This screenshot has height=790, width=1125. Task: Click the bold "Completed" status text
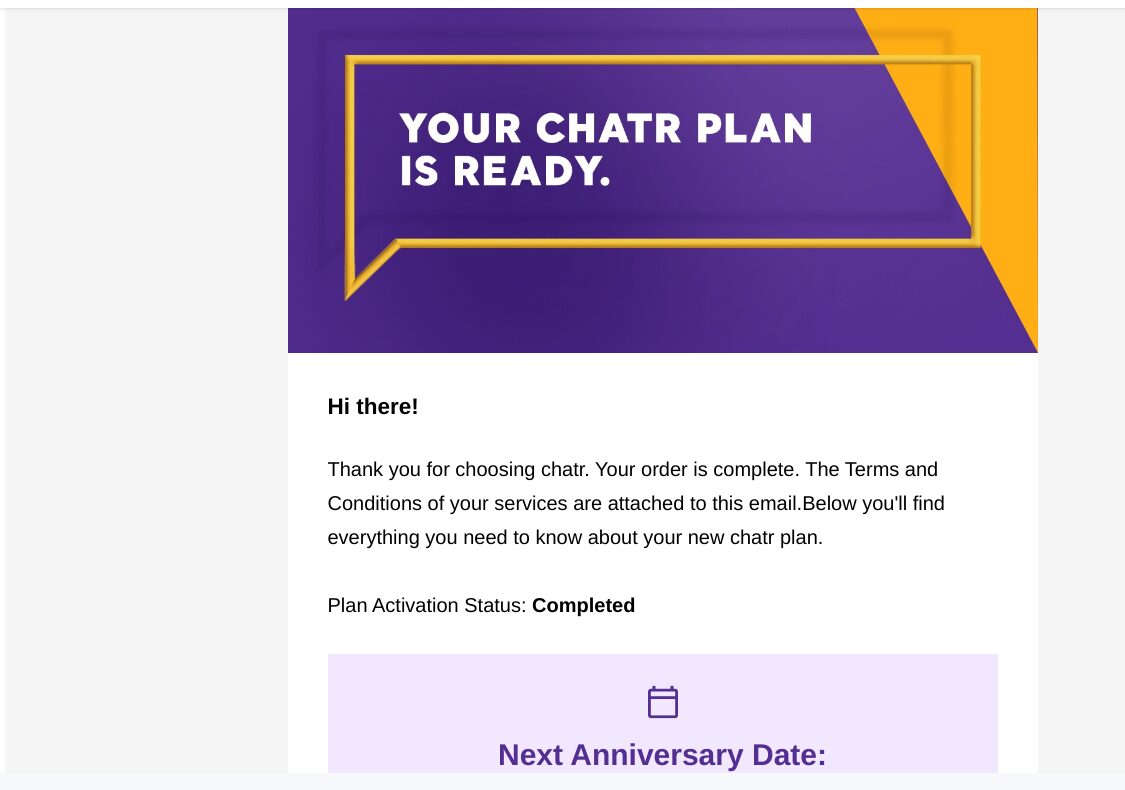pyautogui.click(x=583, y=605)
